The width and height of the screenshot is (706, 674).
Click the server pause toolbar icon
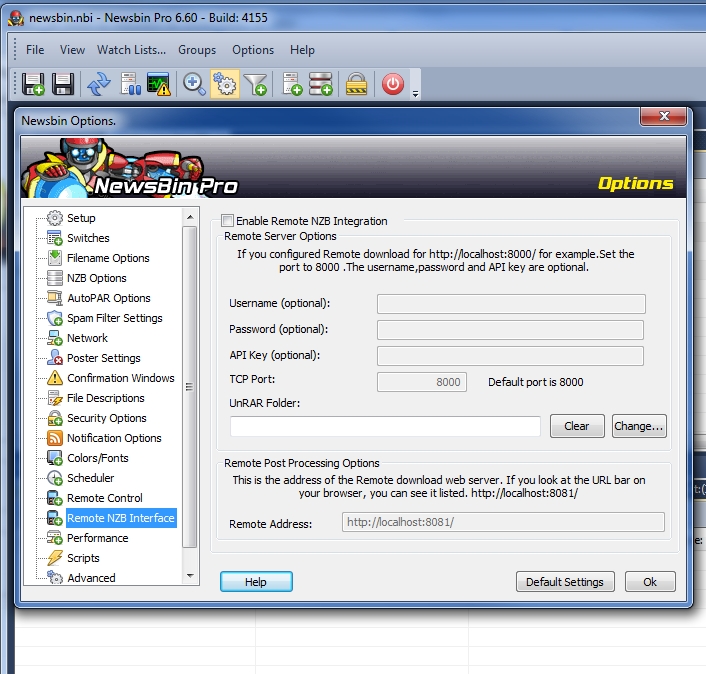131,84
